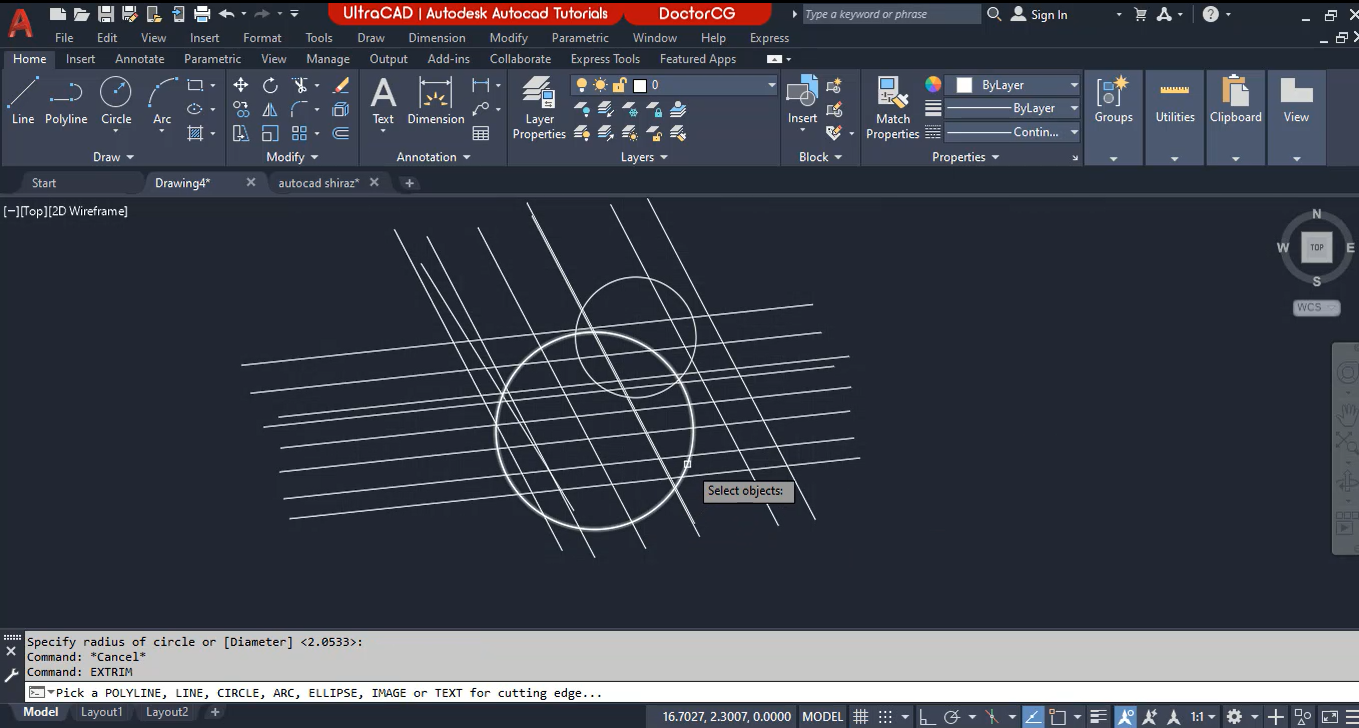
Task: Open the Annotate ribbon tab
Action: tap(139, 59)
